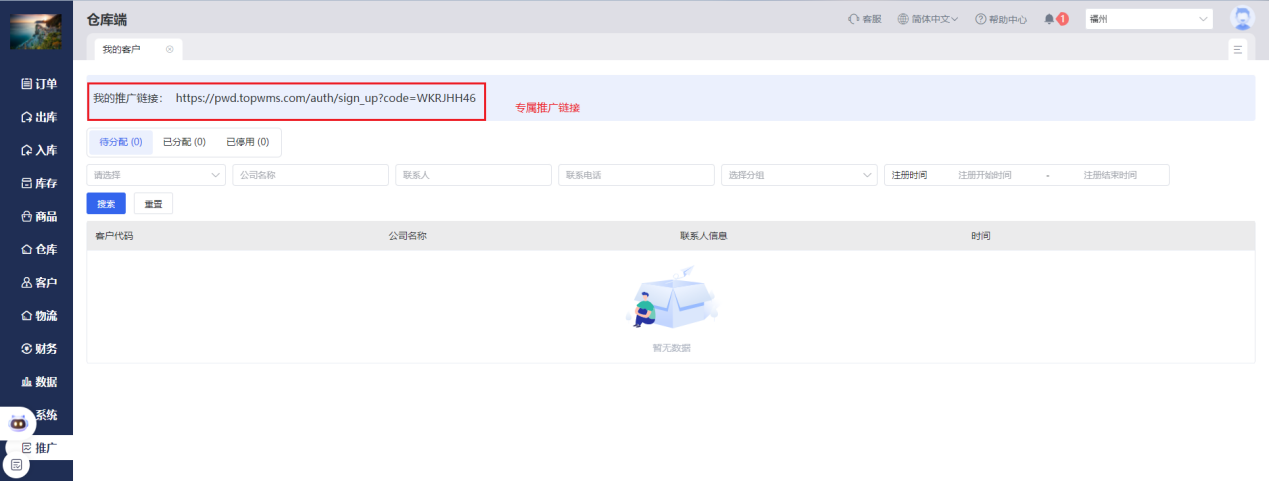Expand the 福州 warehouse selector
This screenshot has height=481, width=1269.
point(1148,19)
